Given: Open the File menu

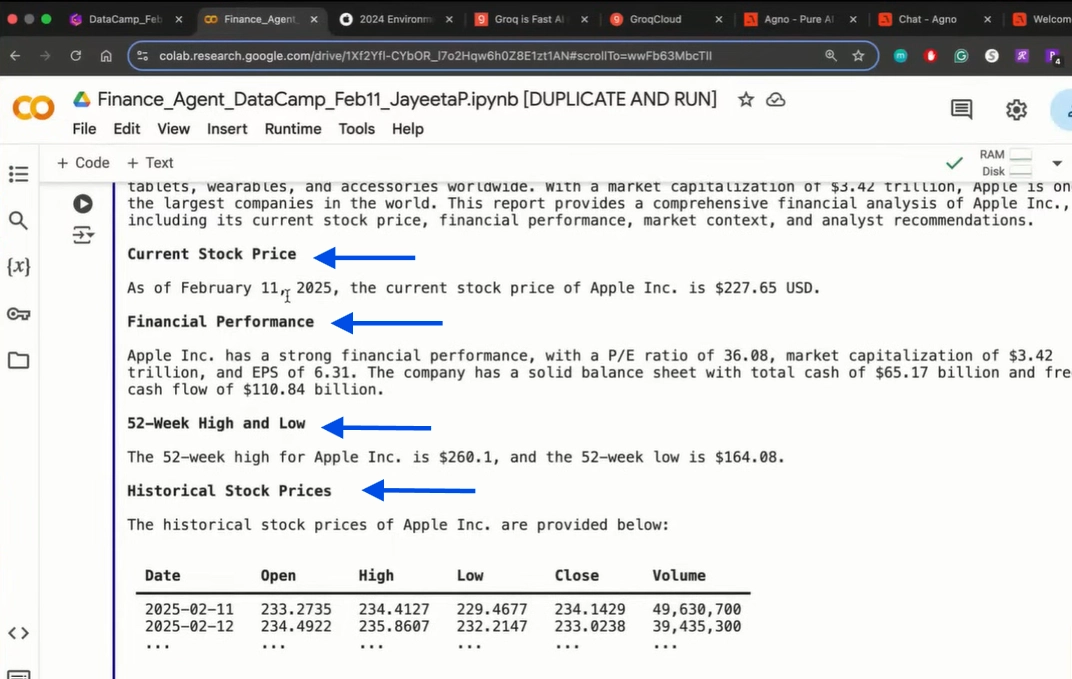Looking at the screenshot, I should click(x=84, y=129).
